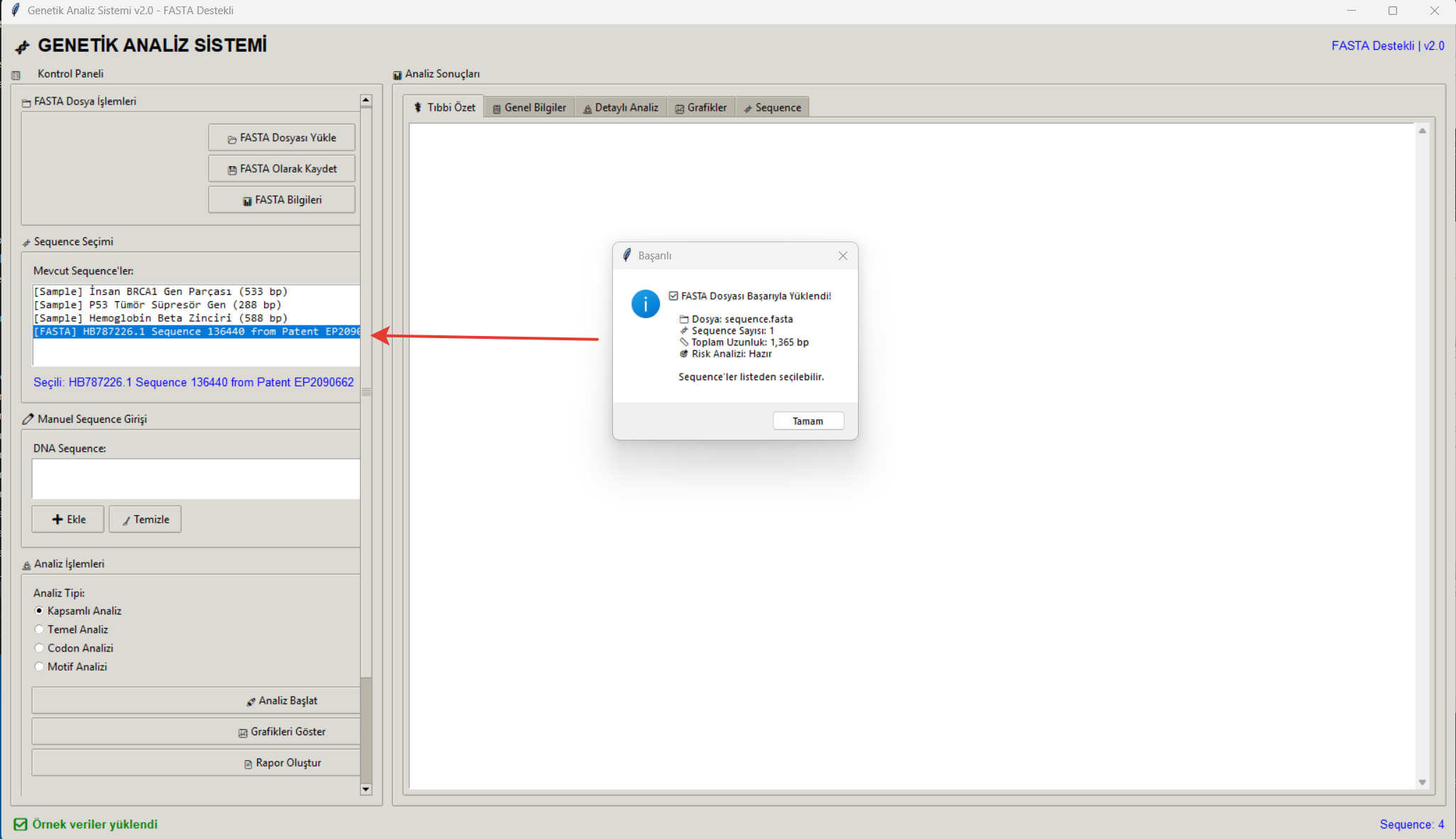The image size is (1456, 839).
Task: Select Temel Analiz radio button
Action: coord(40,629)
